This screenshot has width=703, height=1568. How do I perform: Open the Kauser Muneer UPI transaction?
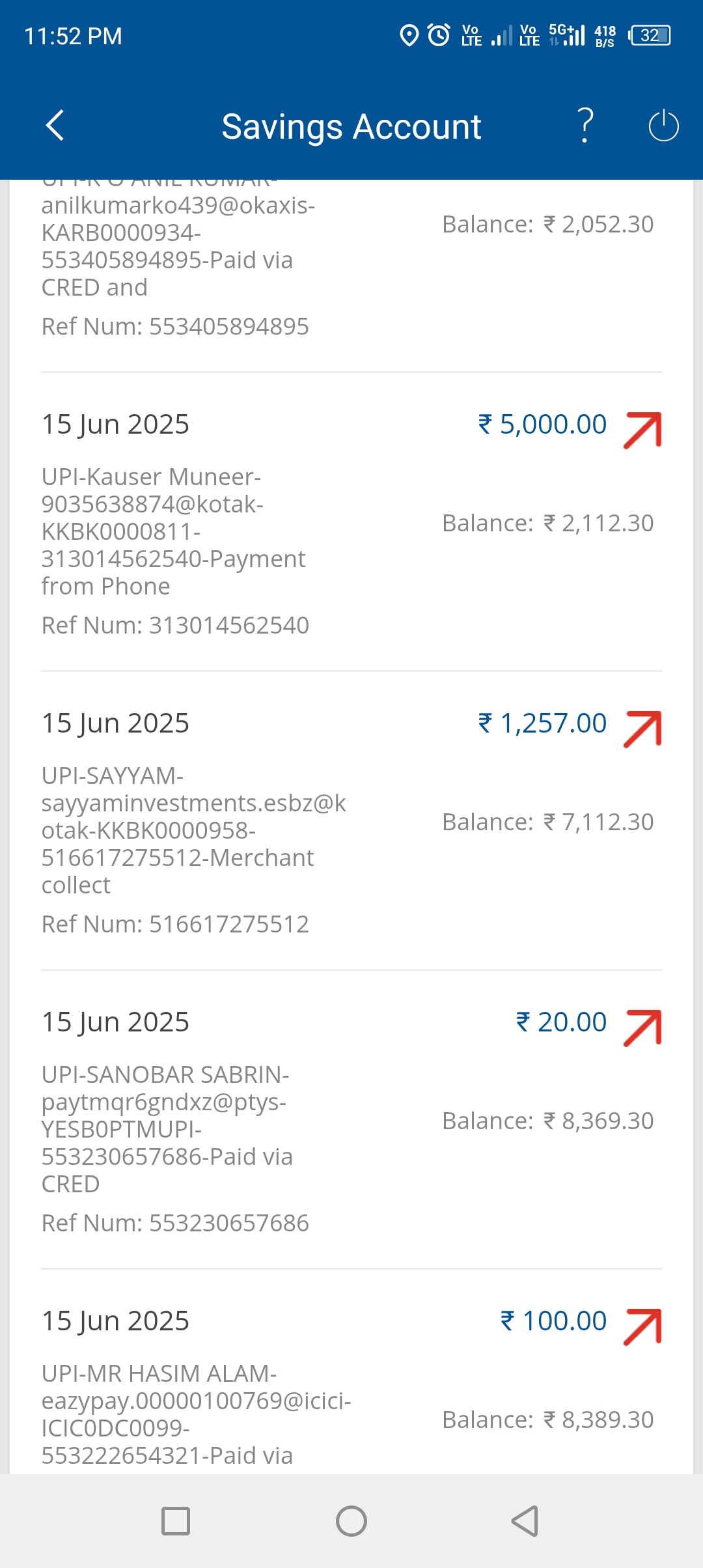click(x=173, y=531)
